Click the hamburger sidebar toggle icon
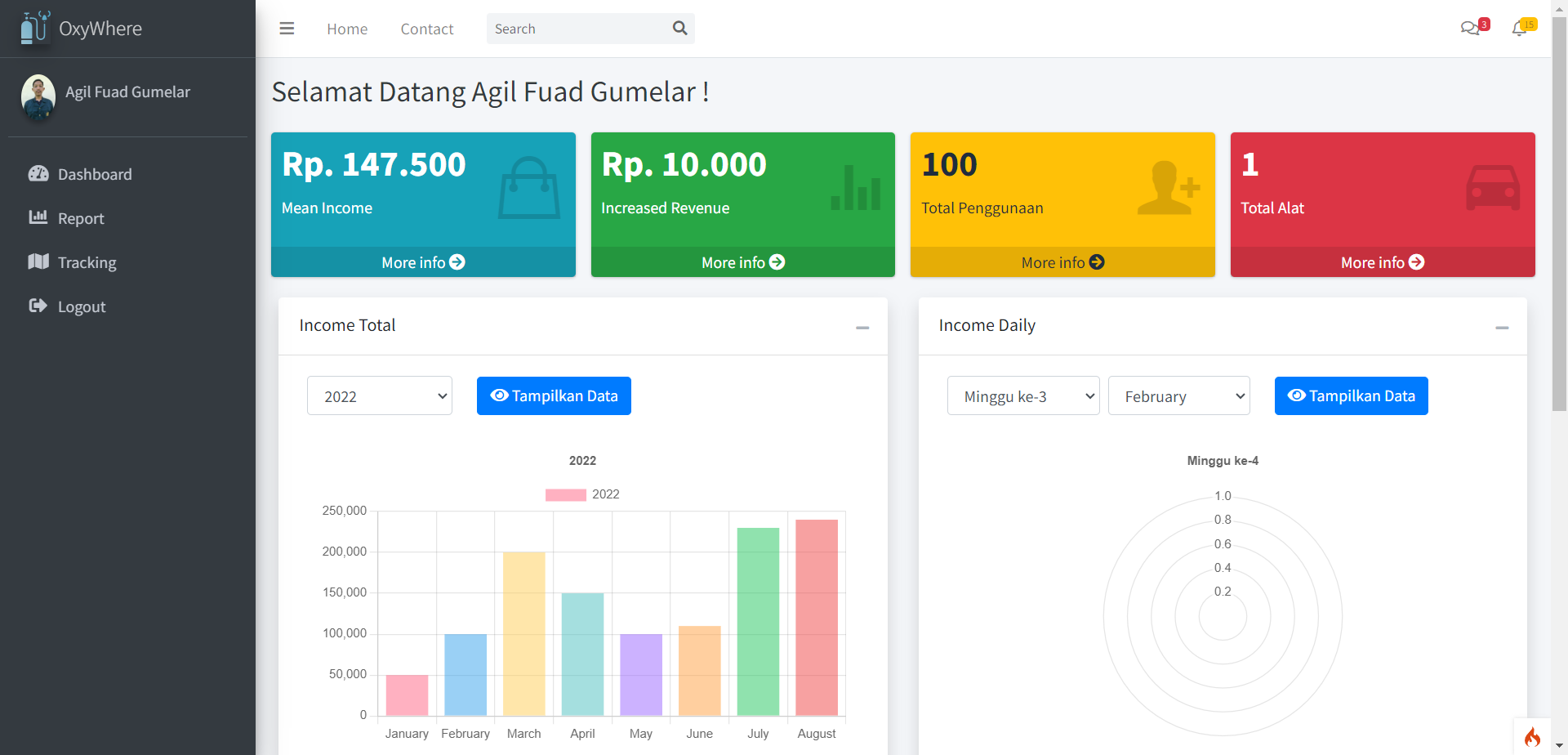Screen dimensions: 1568x755 click(x=287, y=29)
